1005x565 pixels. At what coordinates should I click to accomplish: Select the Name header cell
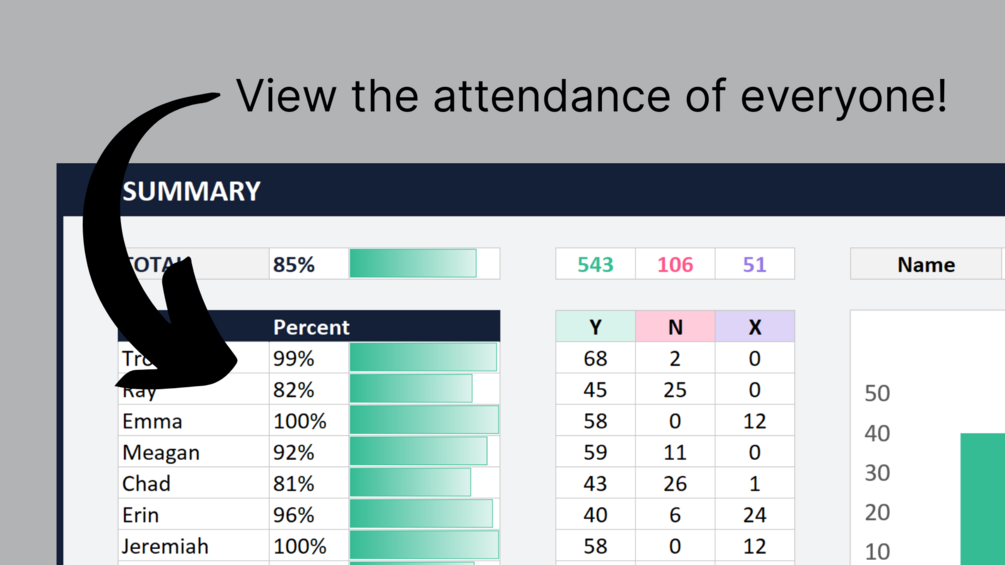coord(926,264)
